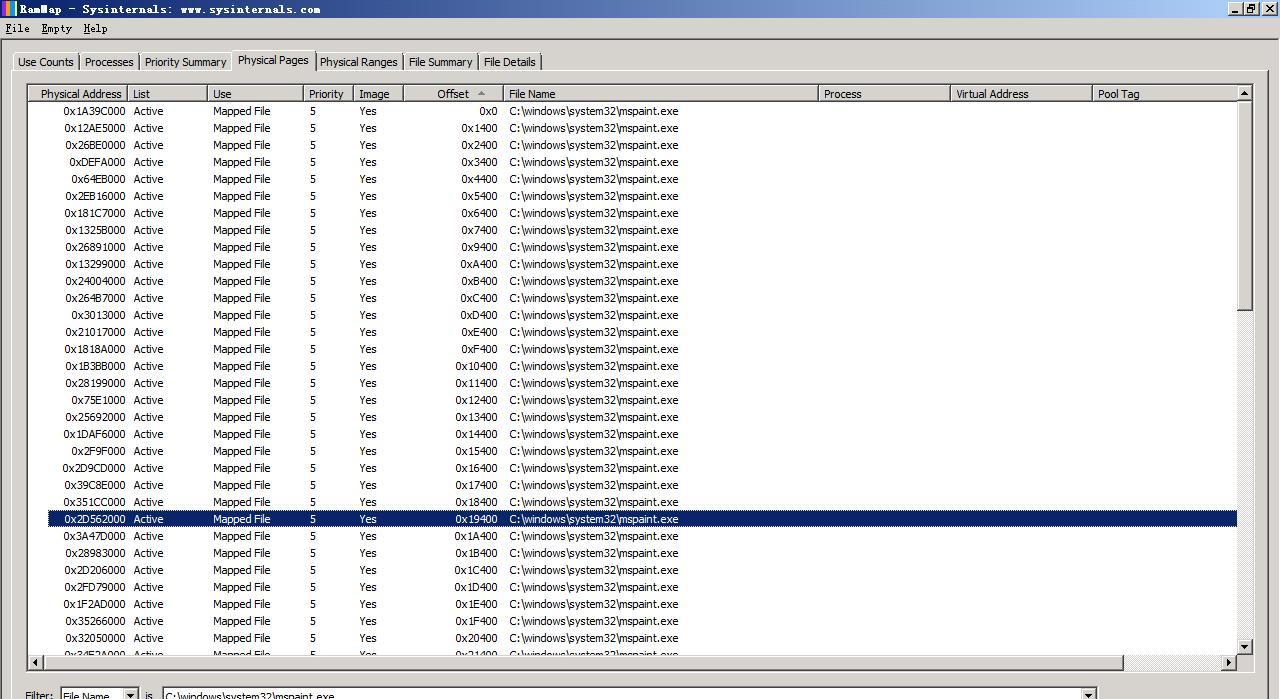
Task: Open the File Summary tab
Action: [440, 62]
